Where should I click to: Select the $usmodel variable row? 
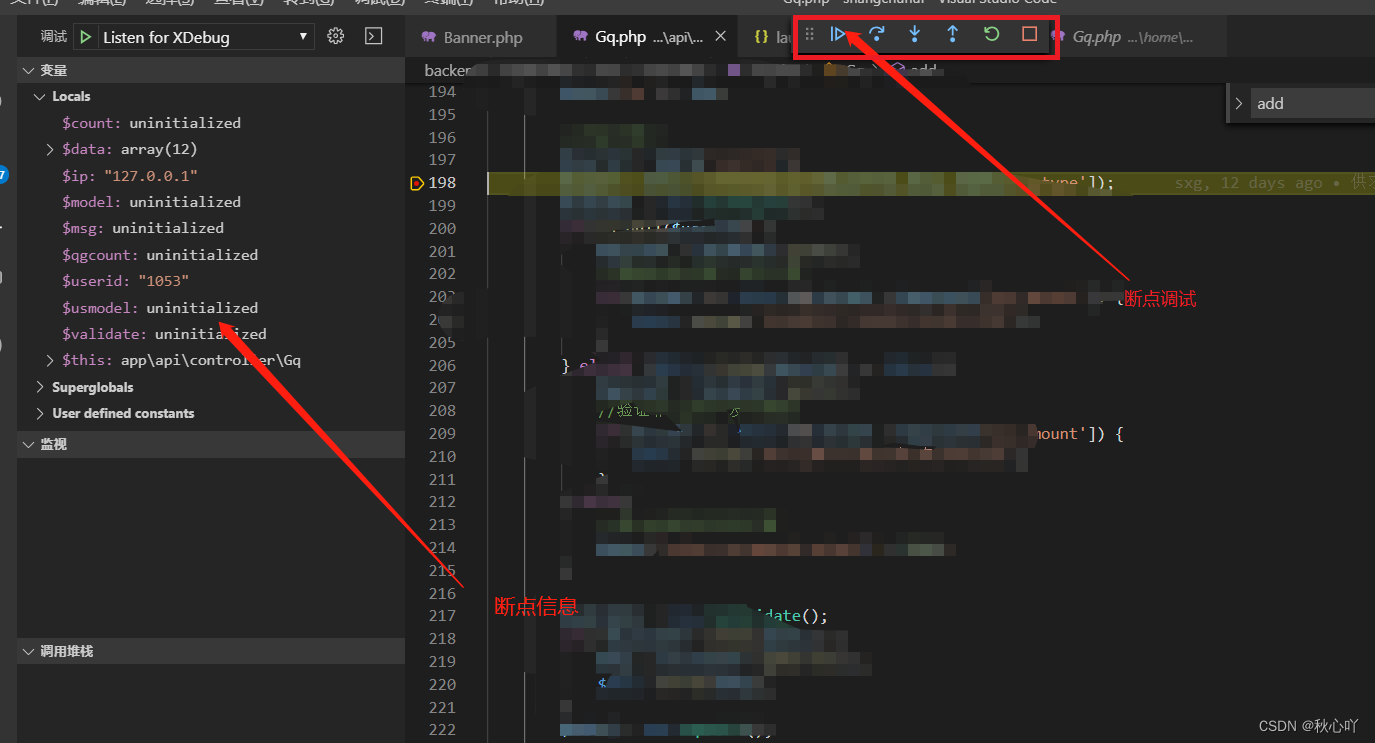click(211, 308)
